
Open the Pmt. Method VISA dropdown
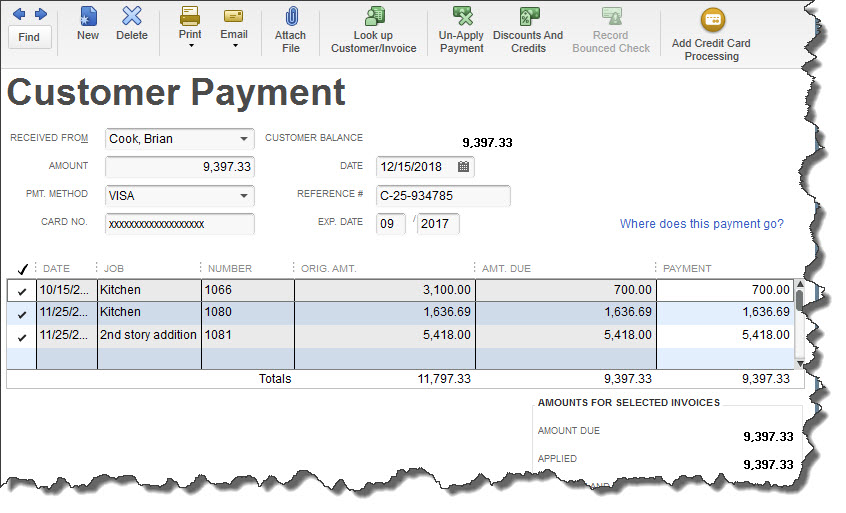[244, 196]
